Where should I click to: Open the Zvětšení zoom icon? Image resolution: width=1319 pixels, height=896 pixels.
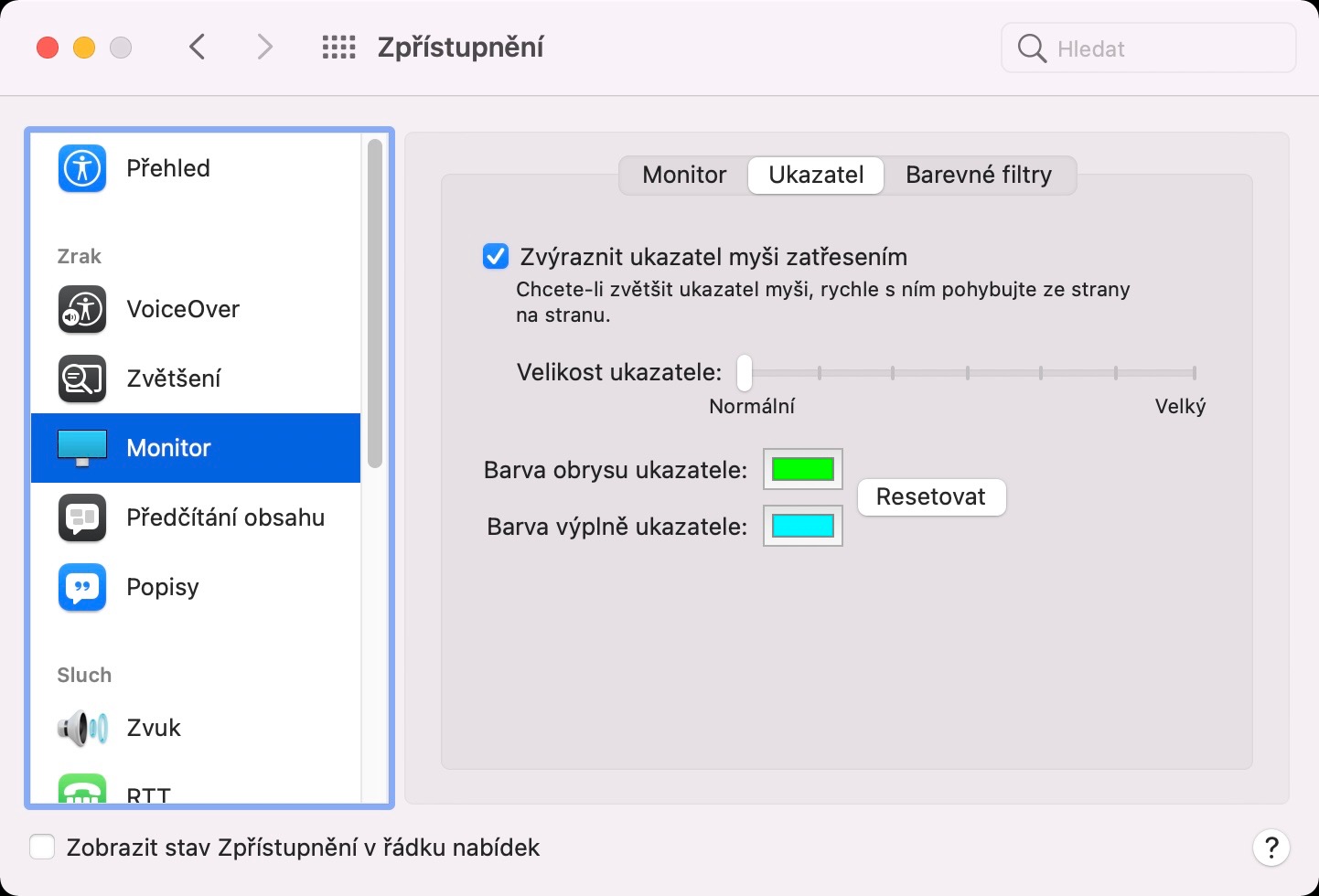click(x=82, y=379)
